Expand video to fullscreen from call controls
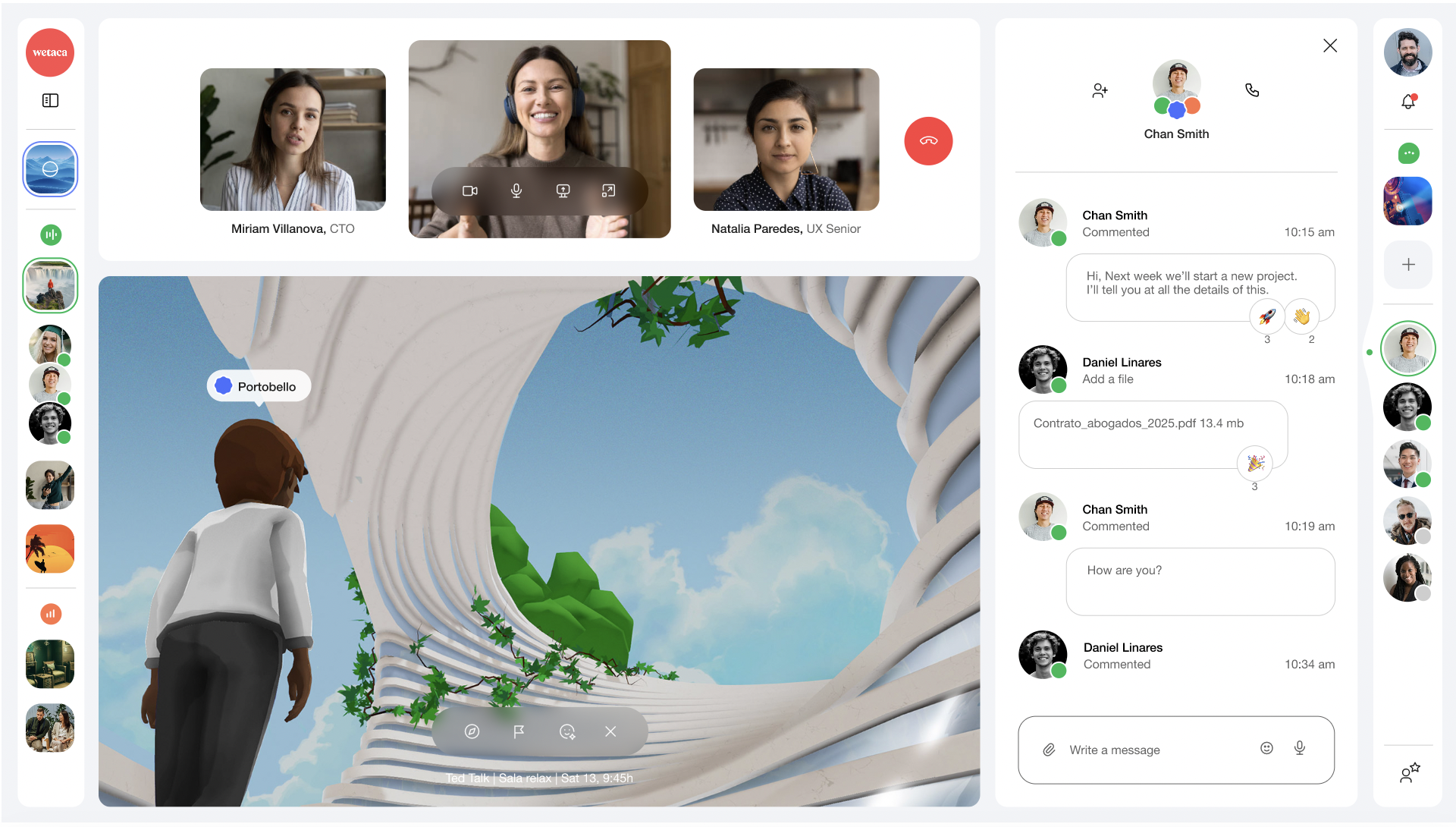 point(608,191)
